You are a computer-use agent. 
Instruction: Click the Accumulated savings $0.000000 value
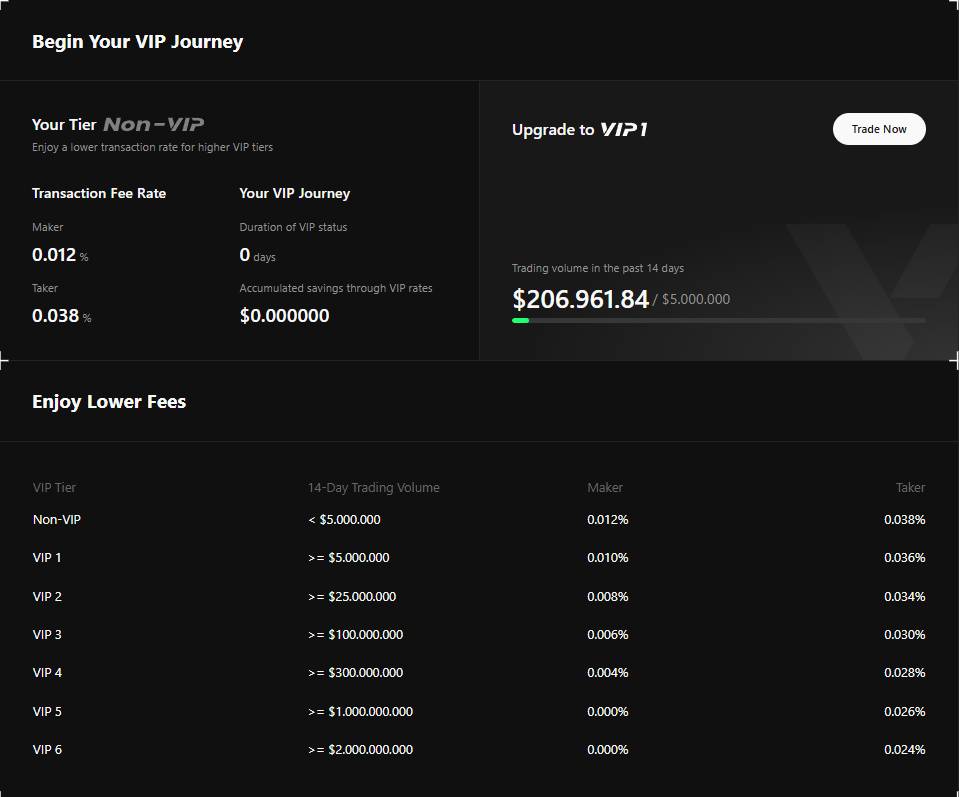coord(284,316)
